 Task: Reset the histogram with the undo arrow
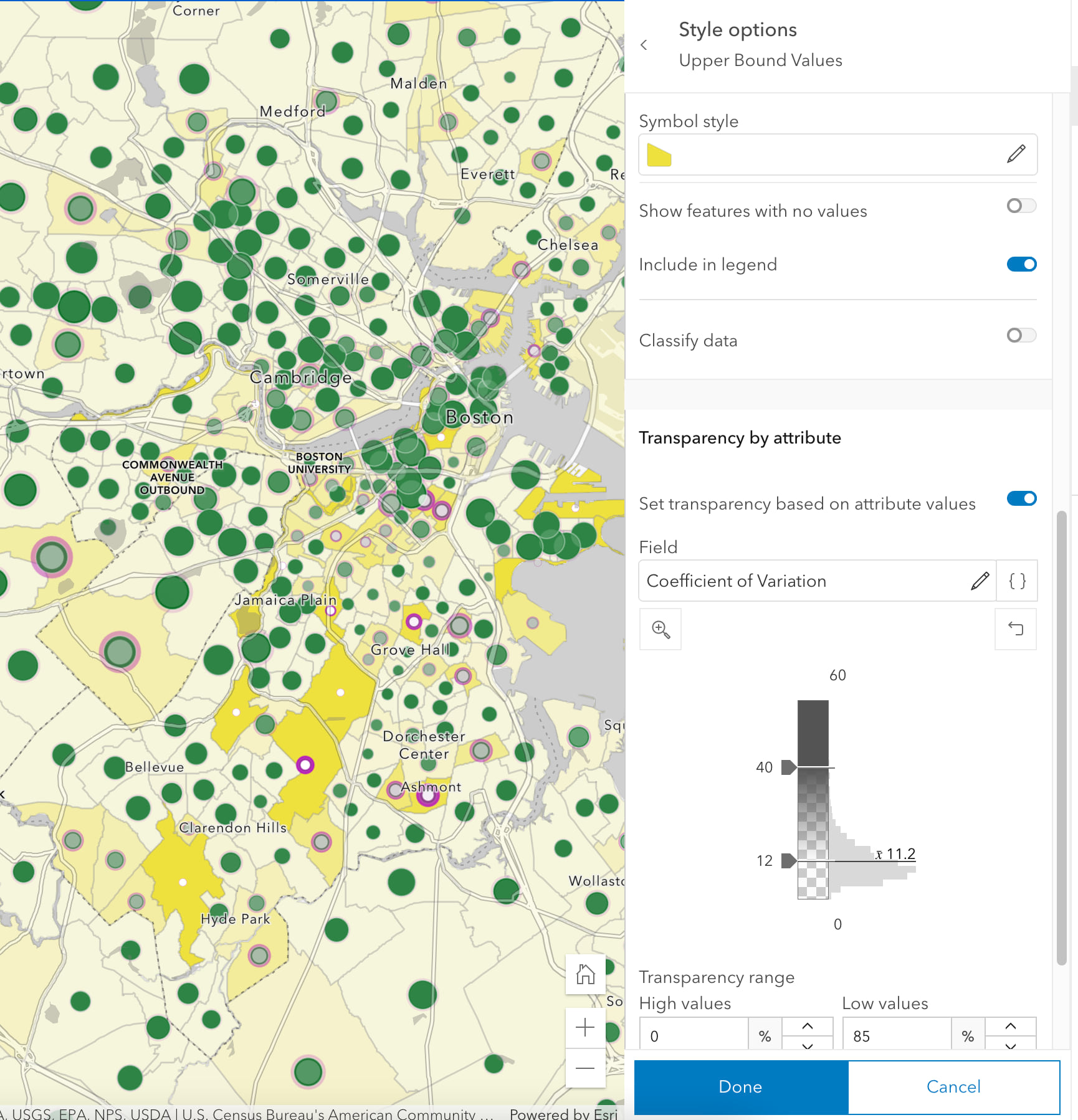[1016, 629]
